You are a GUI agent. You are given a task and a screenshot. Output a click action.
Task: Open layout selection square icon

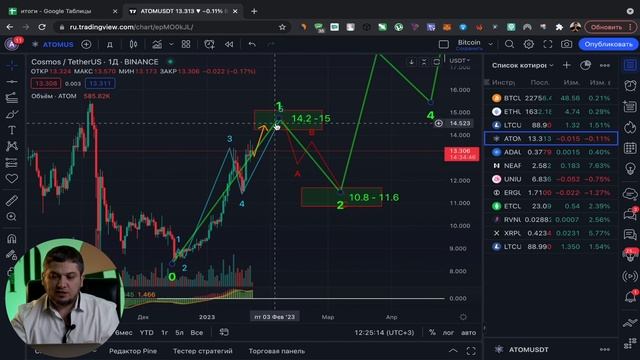[x=444, y=44]
